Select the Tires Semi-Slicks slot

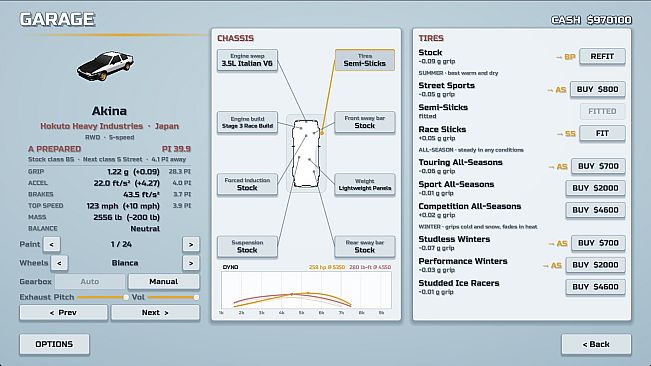click(365, 60)
